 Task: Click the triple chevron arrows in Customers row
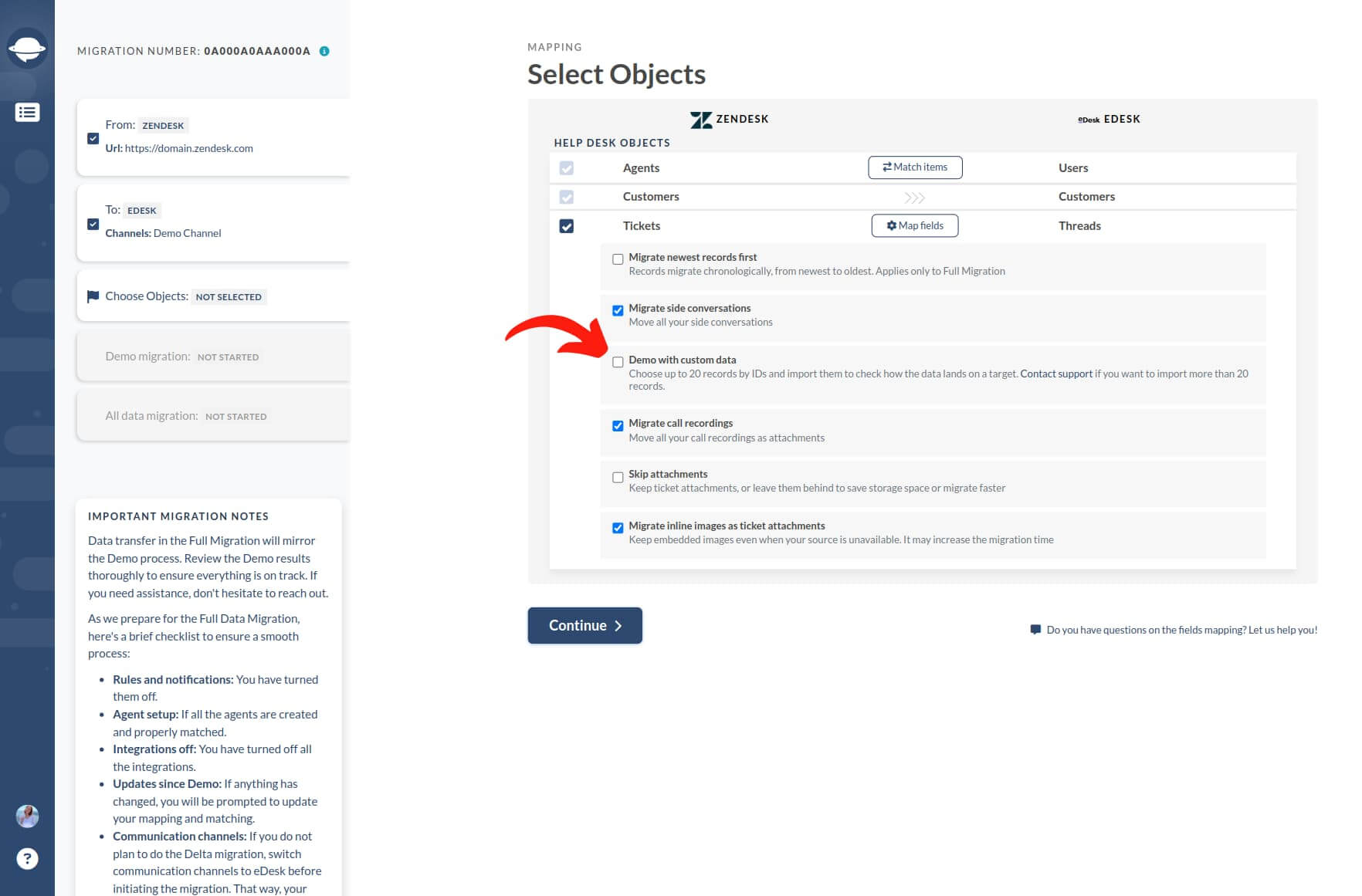tap(915, 198)
